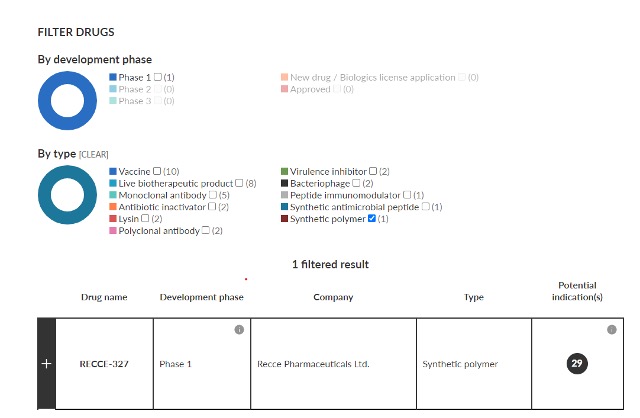Screen dimensions: 640x418
Task: Click the Vaccine blue color swatch
Action: [x=113, y=172]
